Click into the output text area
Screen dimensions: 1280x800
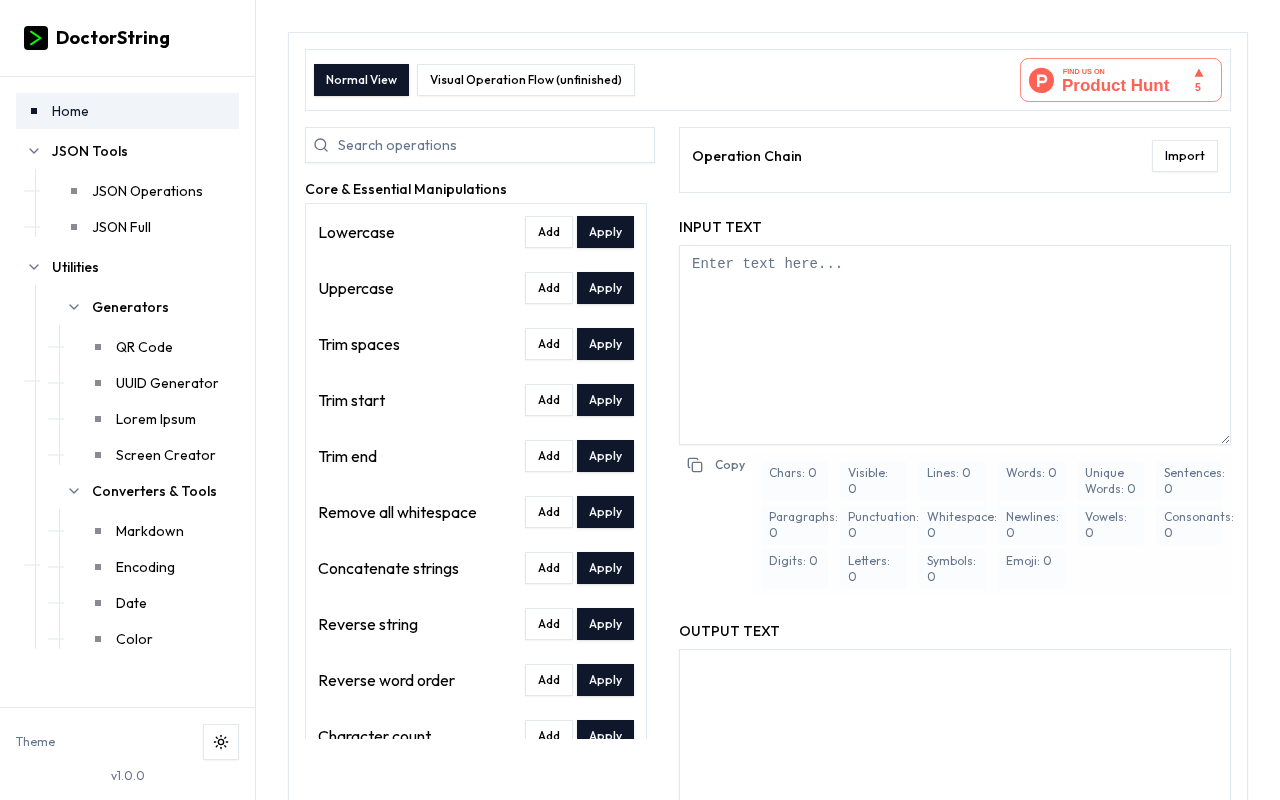[x=955, y=725]
